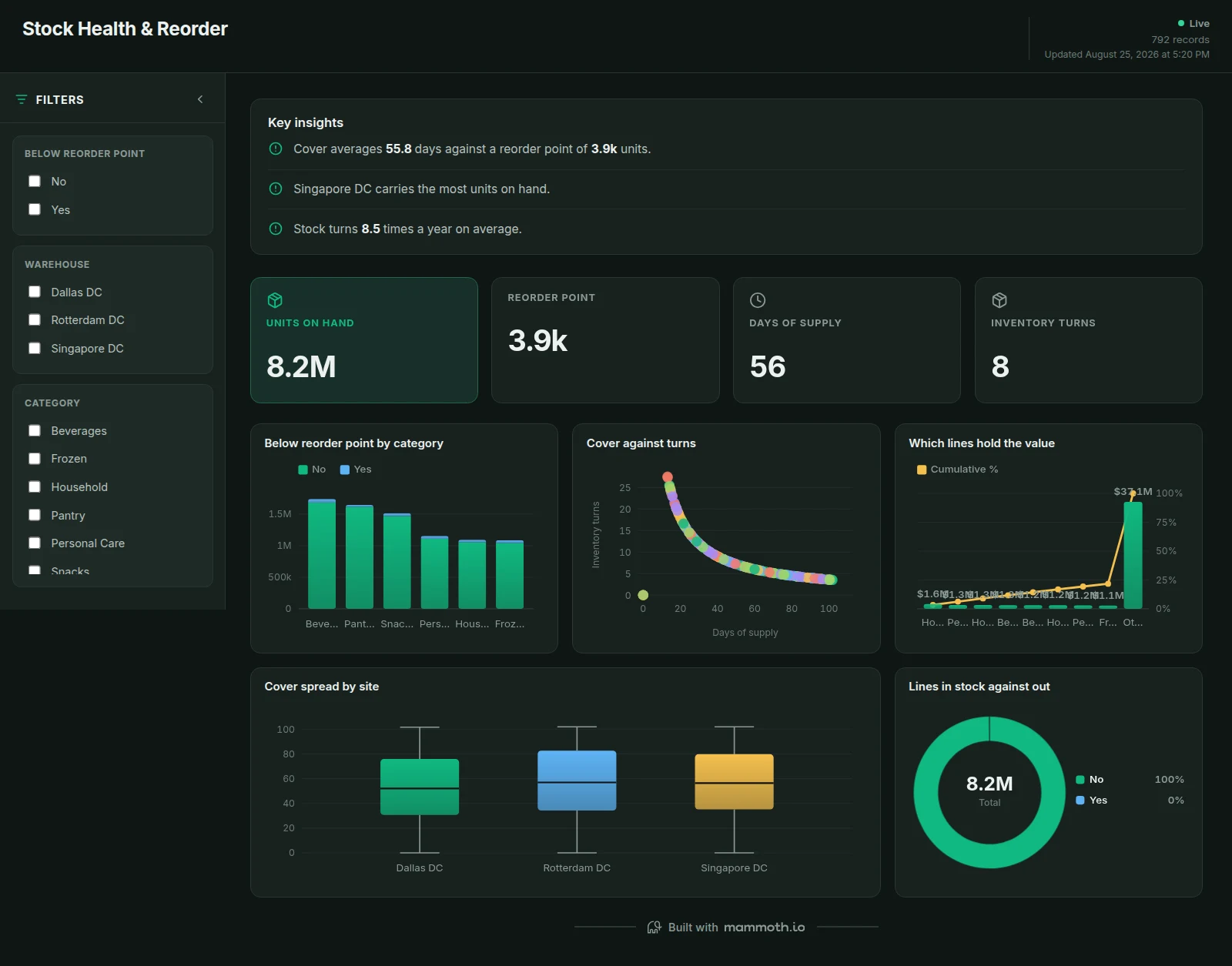
Task: Toggle the blue 'Yes' legend in bar chart
Action: [356, 470]
